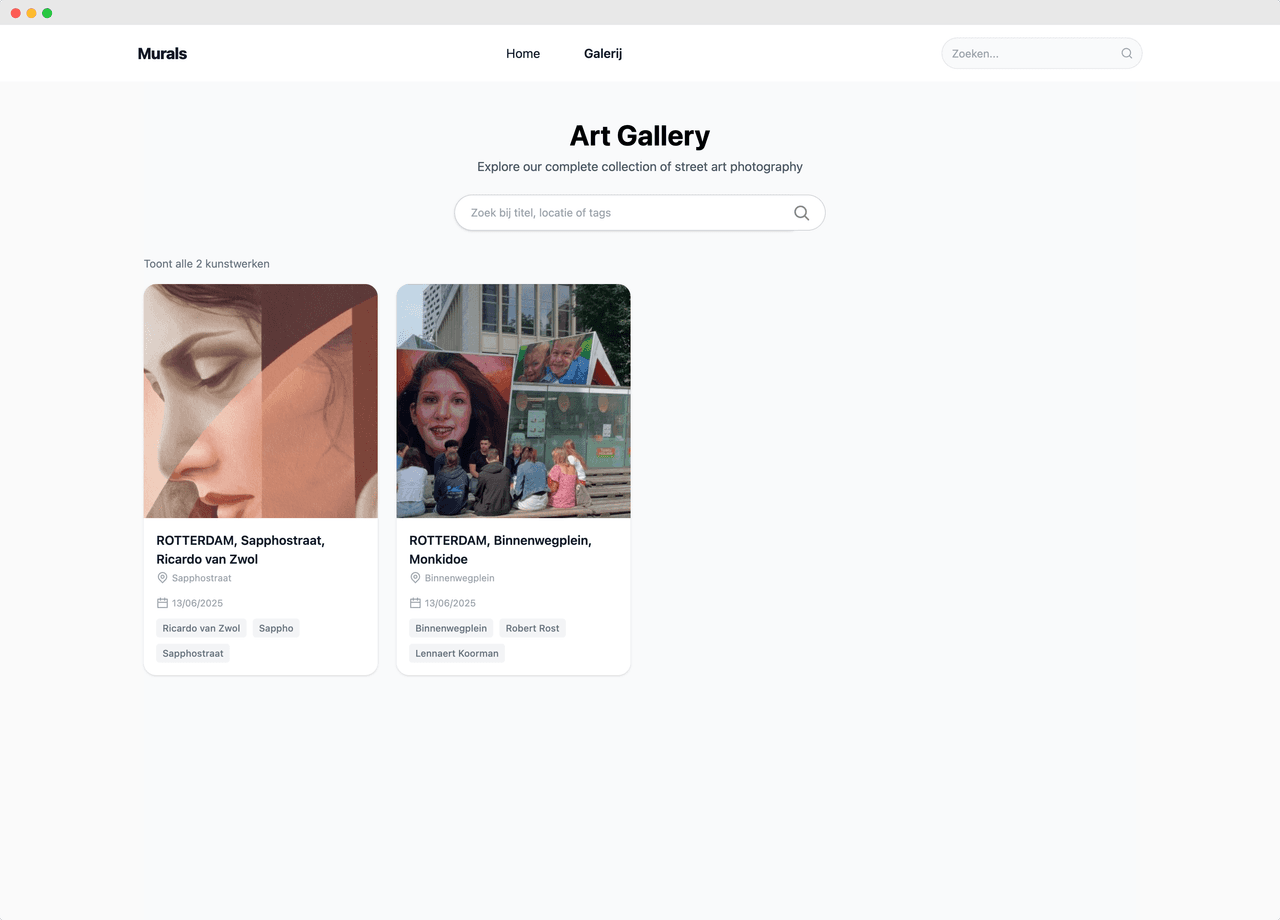Click the location pin icon next to Sapphostraat
Screen dimensions: 1280x920
162,578
